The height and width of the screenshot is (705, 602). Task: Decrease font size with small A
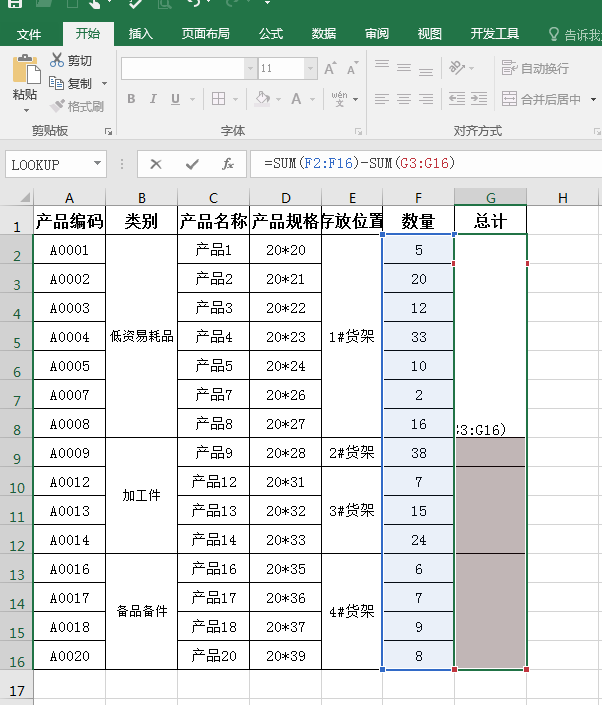pos(352,68)
